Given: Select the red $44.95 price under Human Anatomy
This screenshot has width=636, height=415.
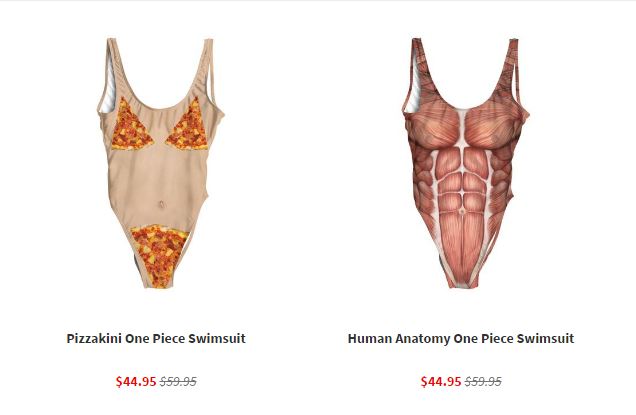Looking at the screenshot, I should [441, 381].
